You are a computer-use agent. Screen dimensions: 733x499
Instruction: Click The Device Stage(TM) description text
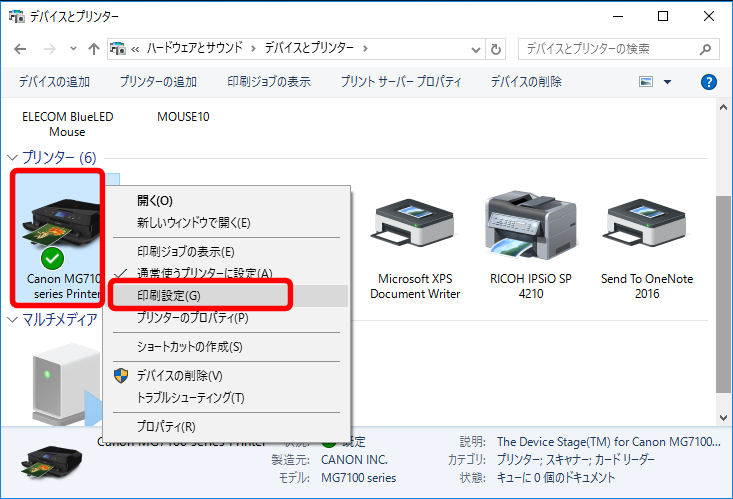pyautogui.click(x=609, y=442)
